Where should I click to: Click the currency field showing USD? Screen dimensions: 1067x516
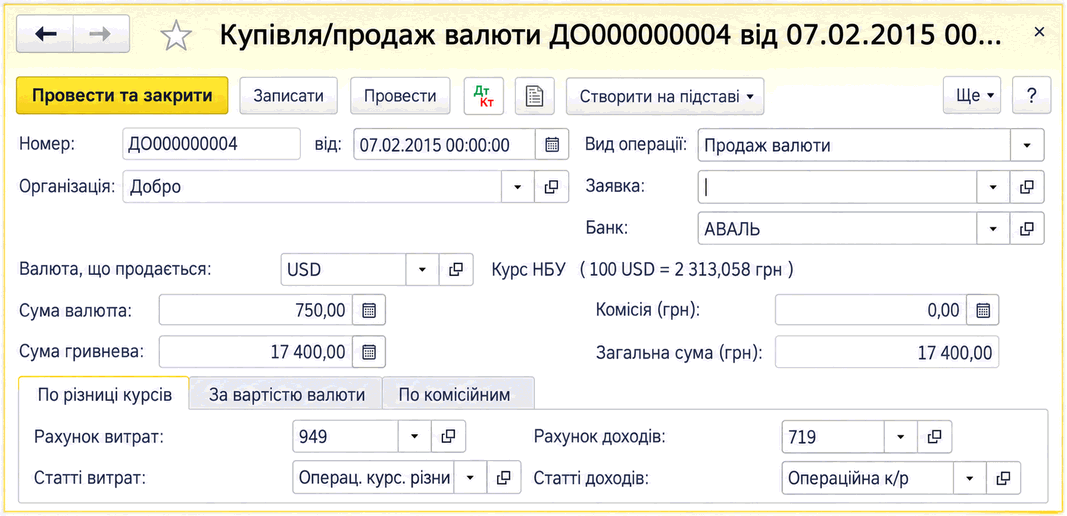tap(344, 270)
